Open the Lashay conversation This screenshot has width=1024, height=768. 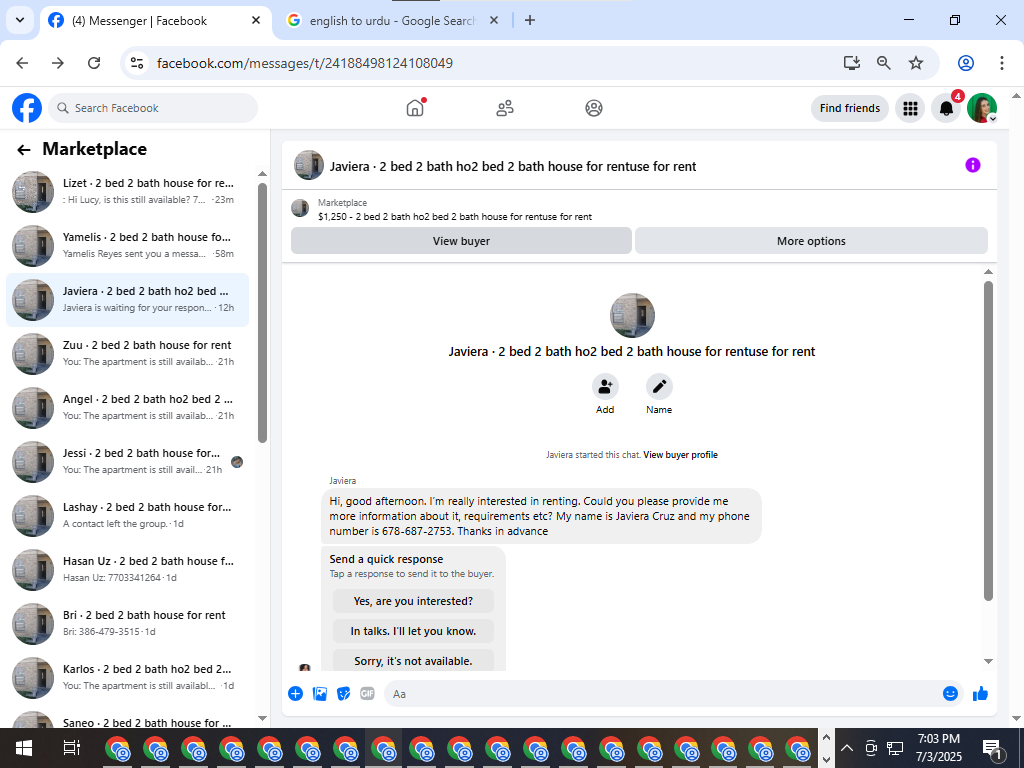coord(127,515)
